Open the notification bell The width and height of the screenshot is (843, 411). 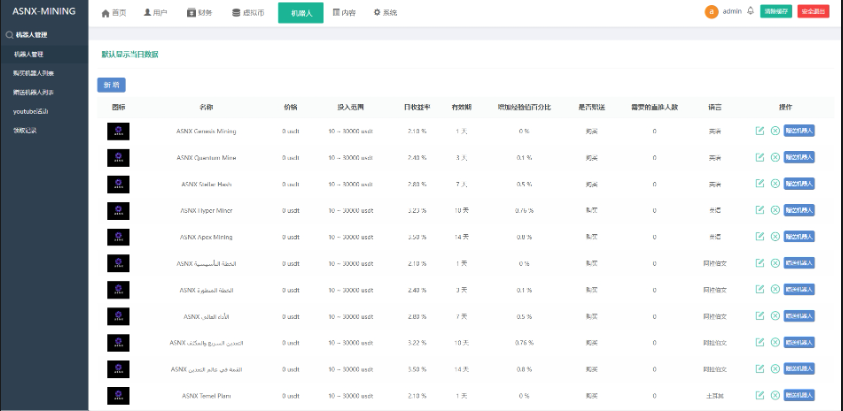751,11
